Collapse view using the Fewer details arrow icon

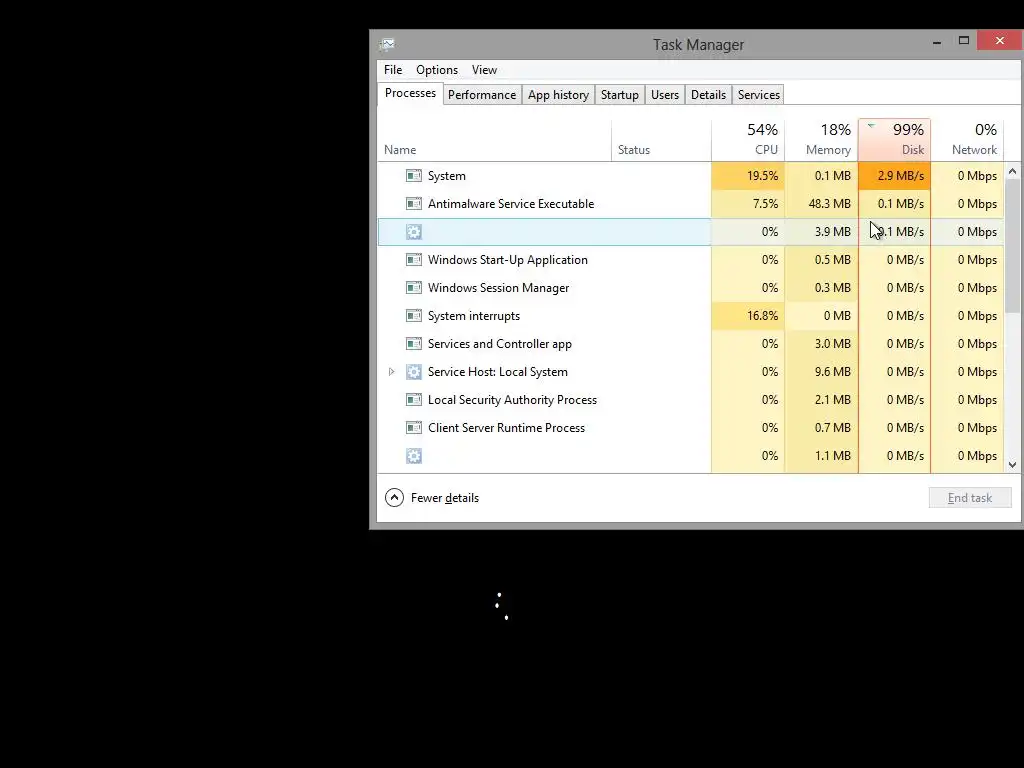pyautogui.click(x=394, y=498)
